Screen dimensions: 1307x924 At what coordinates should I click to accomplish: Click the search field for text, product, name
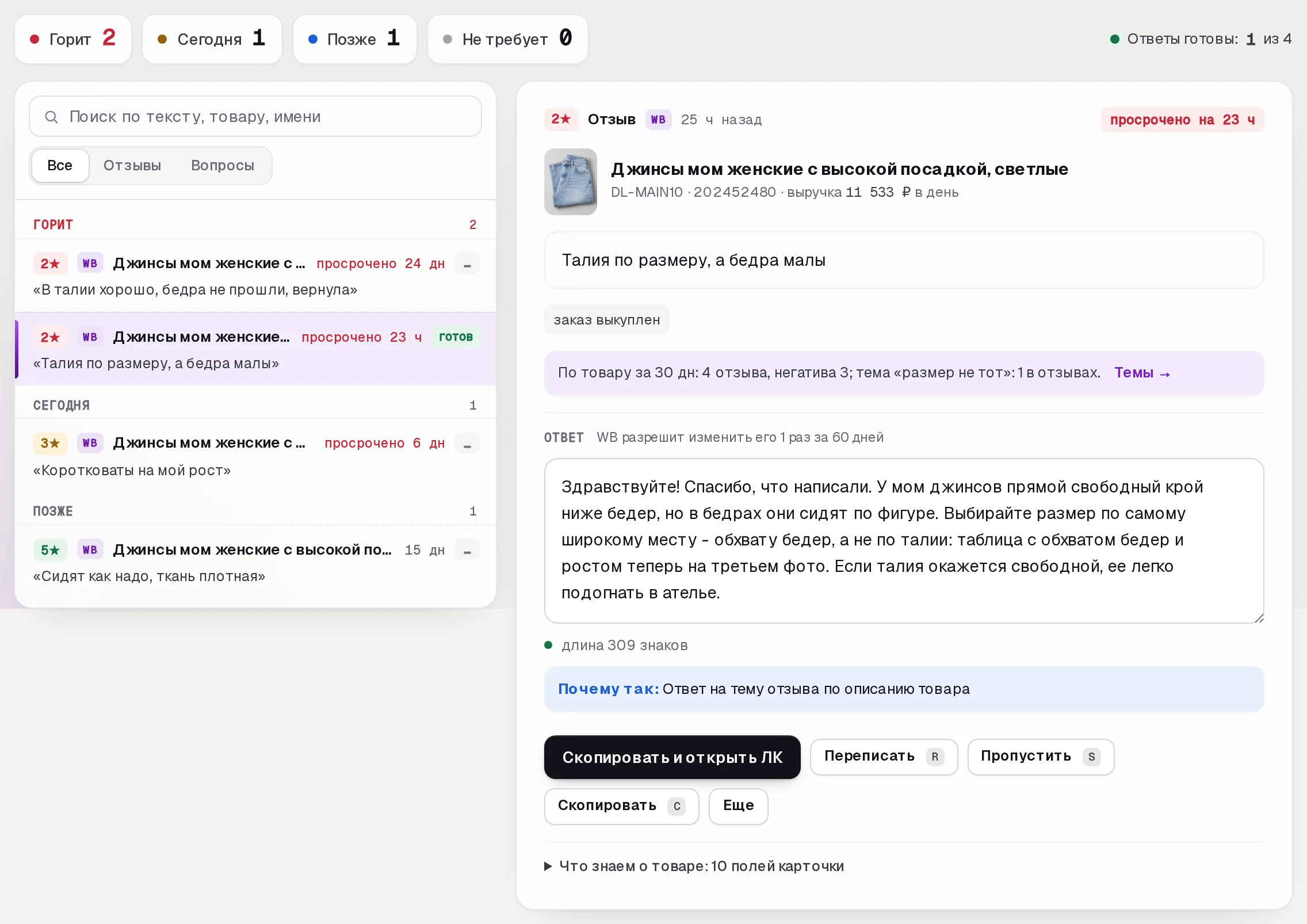[x=255, y=117]
